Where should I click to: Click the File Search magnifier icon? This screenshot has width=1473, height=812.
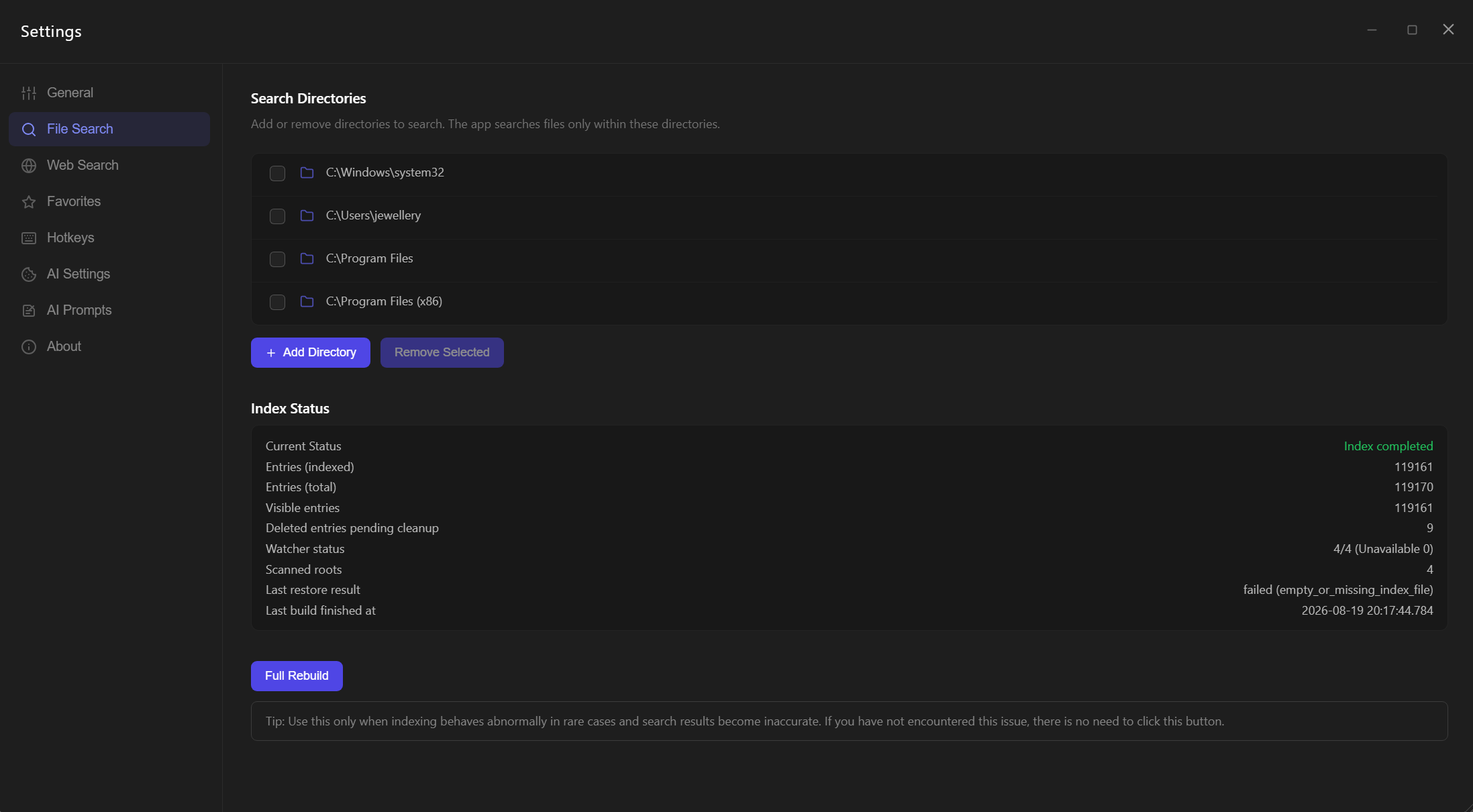point(29,130)
